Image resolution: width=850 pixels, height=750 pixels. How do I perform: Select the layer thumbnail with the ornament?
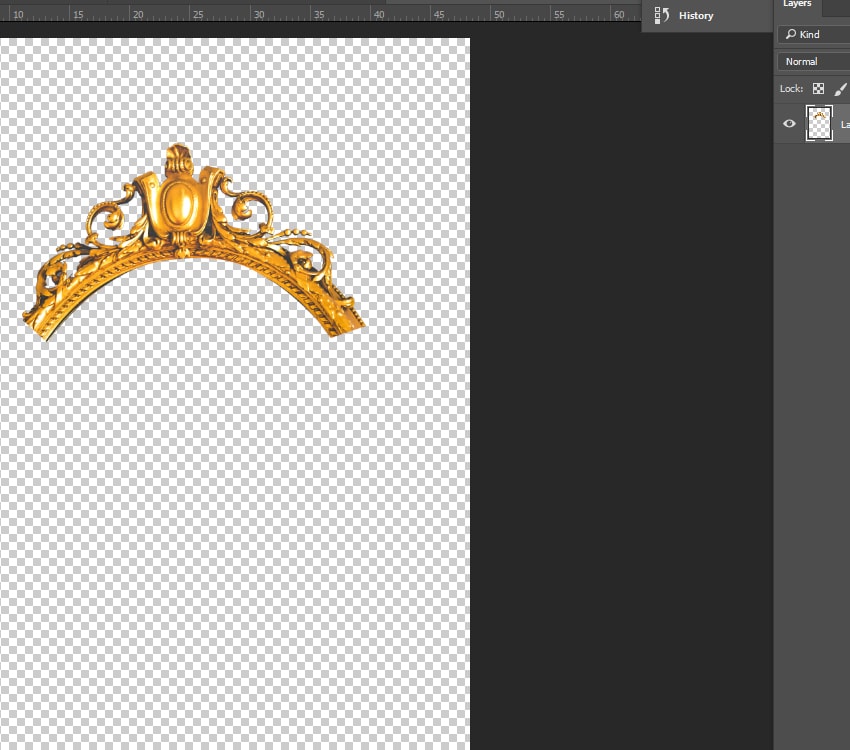coord(819,124)
